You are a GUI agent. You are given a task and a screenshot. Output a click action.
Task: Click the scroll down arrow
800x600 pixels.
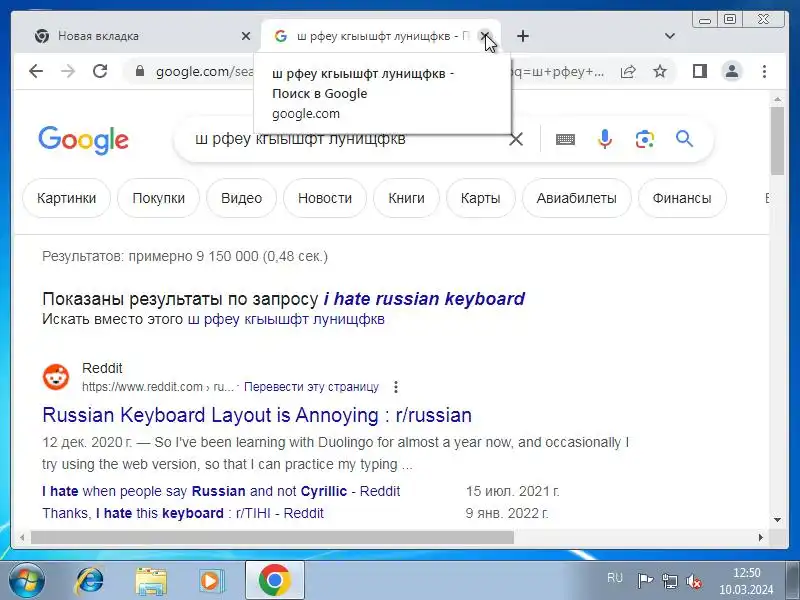(x=777, y=520)
